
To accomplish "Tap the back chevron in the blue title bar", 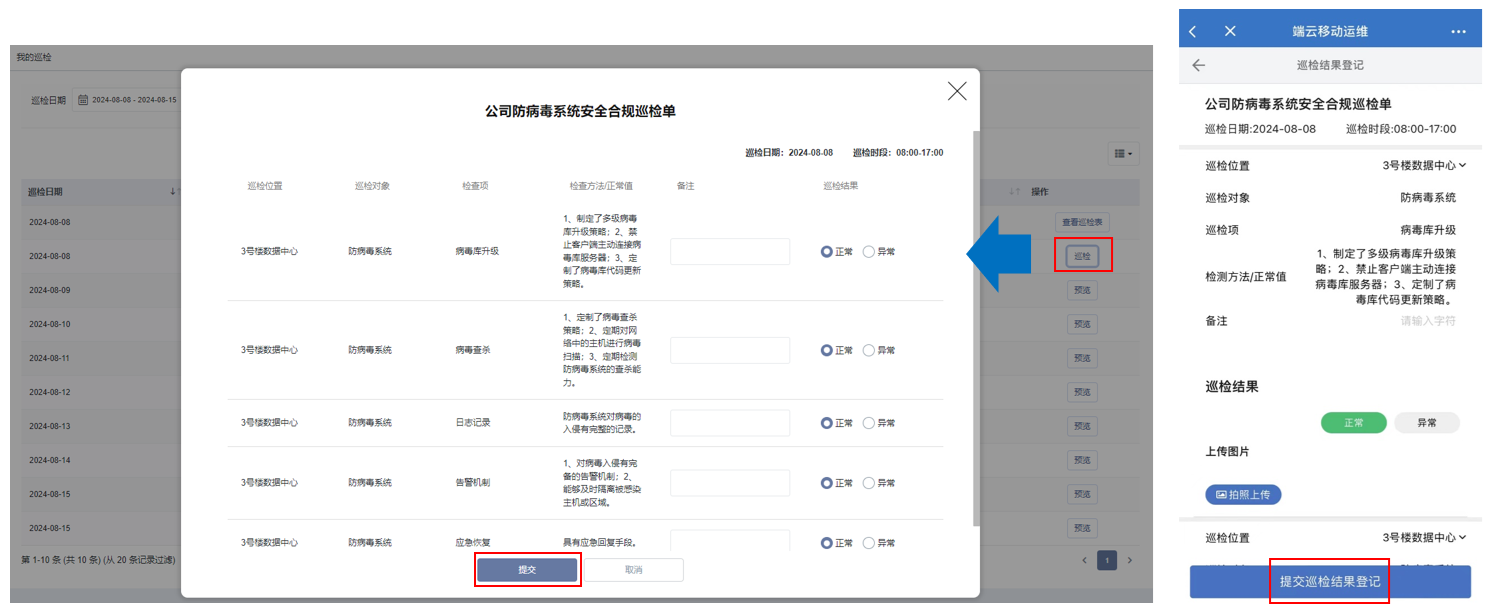I will coord(1192,30).
